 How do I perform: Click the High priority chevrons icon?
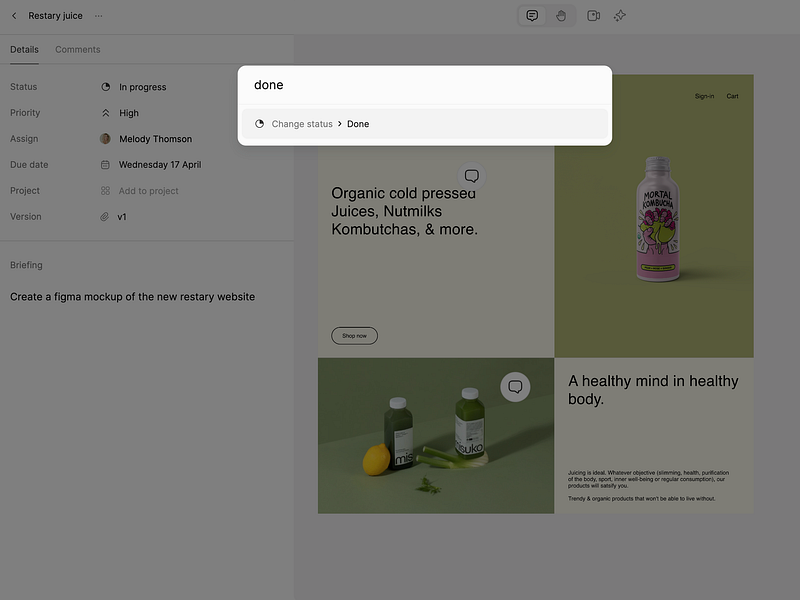tap(106, 113)
